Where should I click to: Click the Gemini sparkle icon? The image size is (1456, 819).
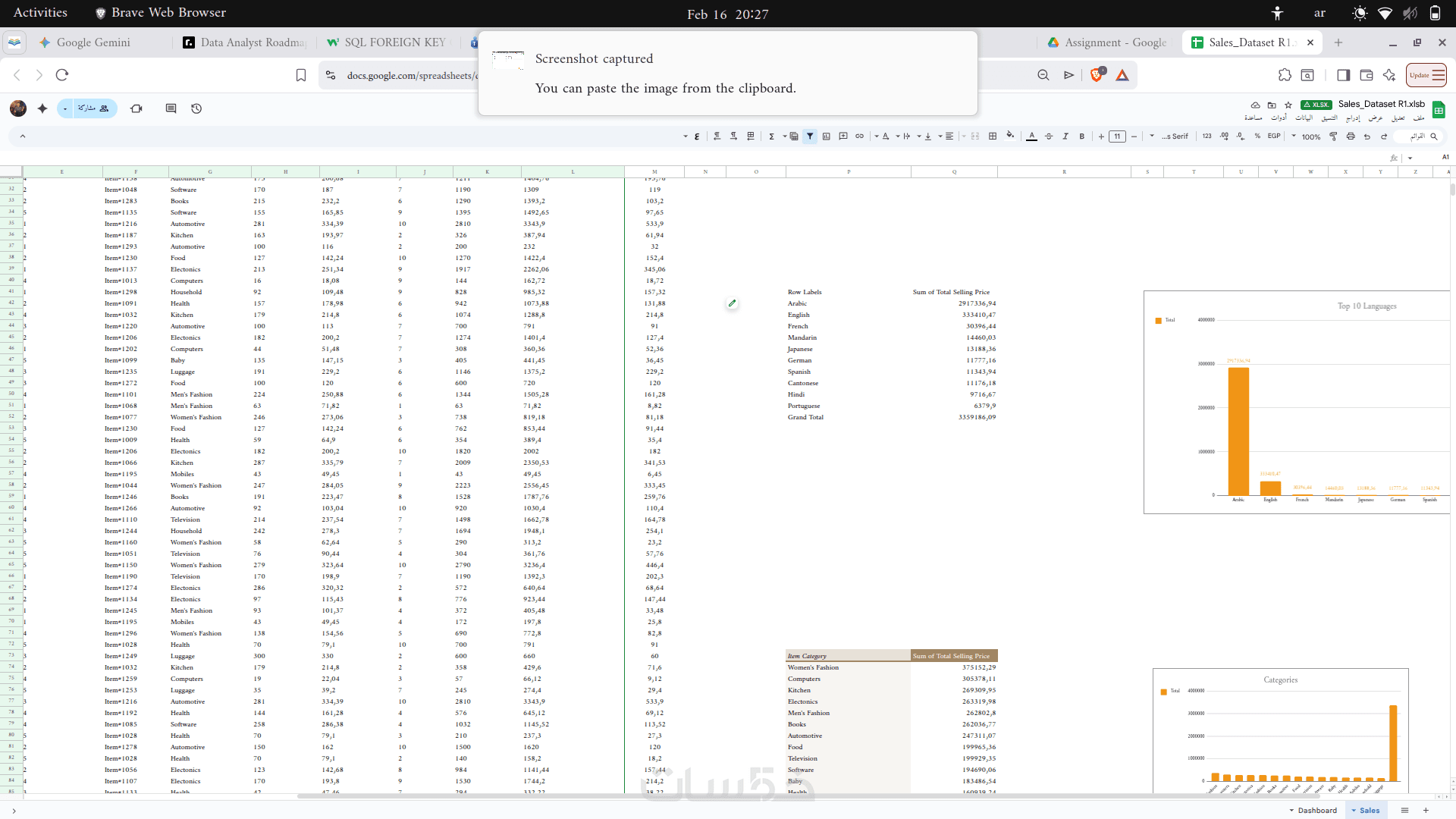point(42,108)
